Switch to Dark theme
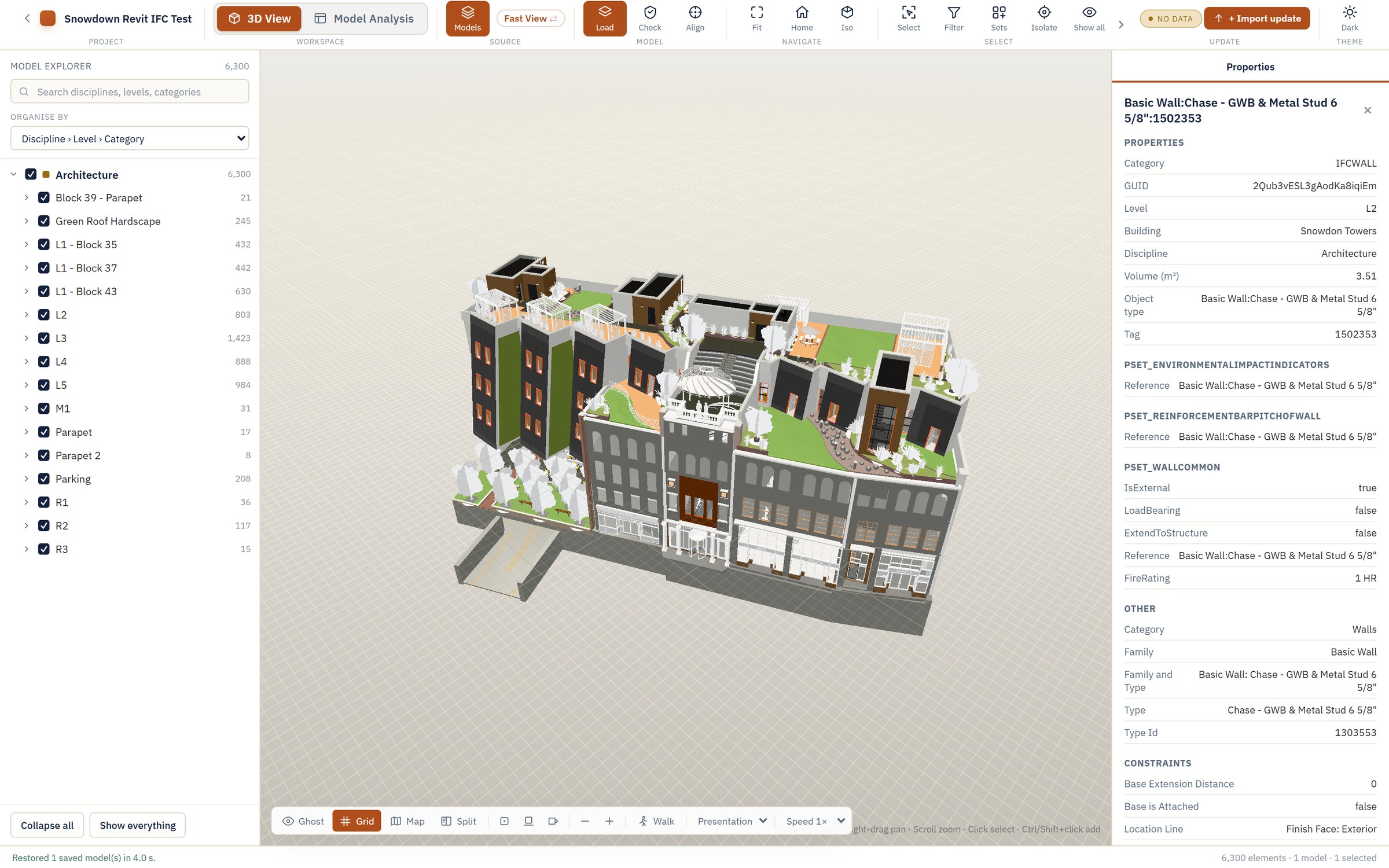Screen dimensions: 1389x868 point(1349,19)
